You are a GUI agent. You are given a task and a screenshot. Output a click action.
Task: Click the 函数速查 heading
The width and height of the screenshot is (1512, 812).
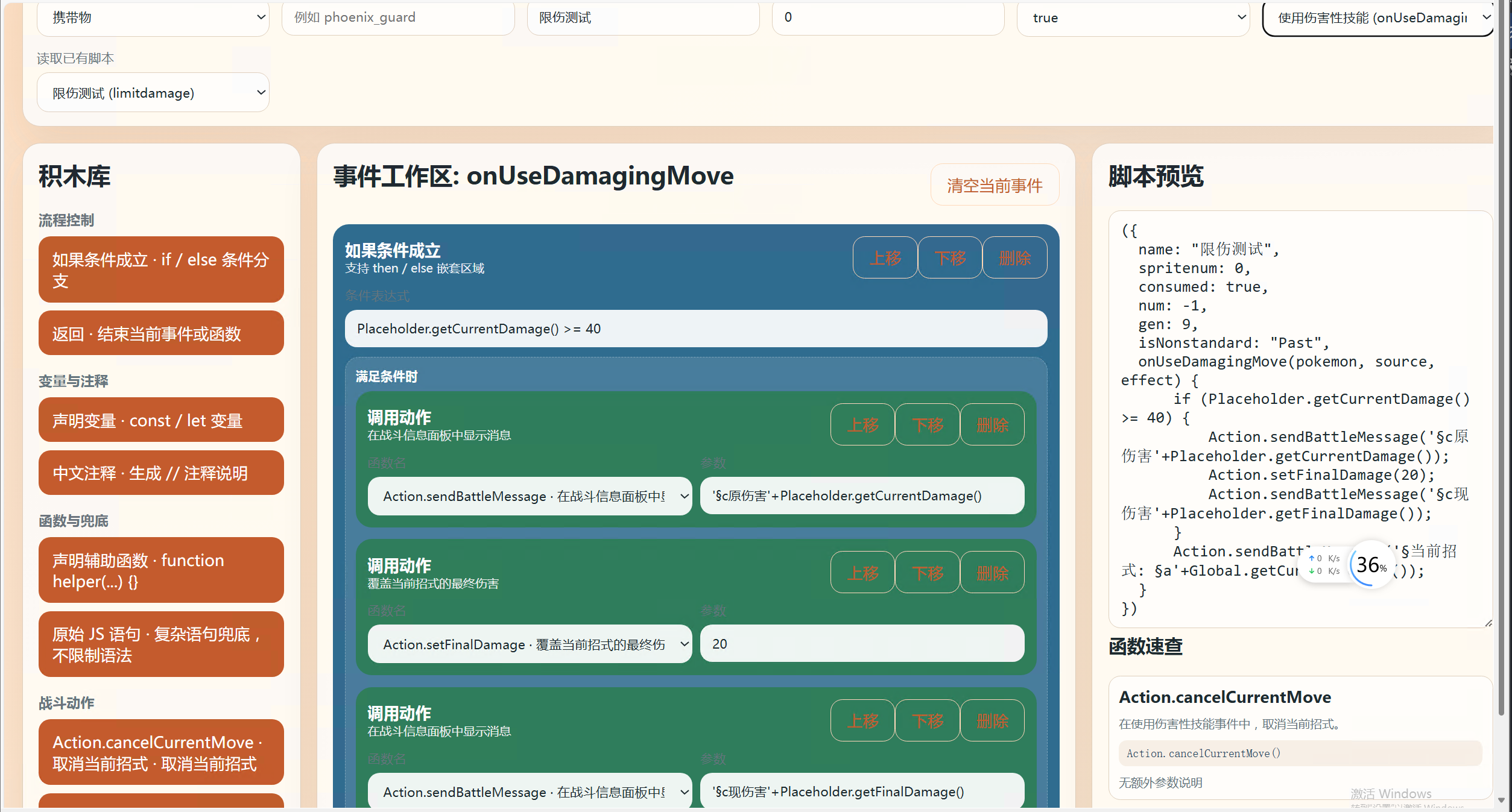[1146, 646]
